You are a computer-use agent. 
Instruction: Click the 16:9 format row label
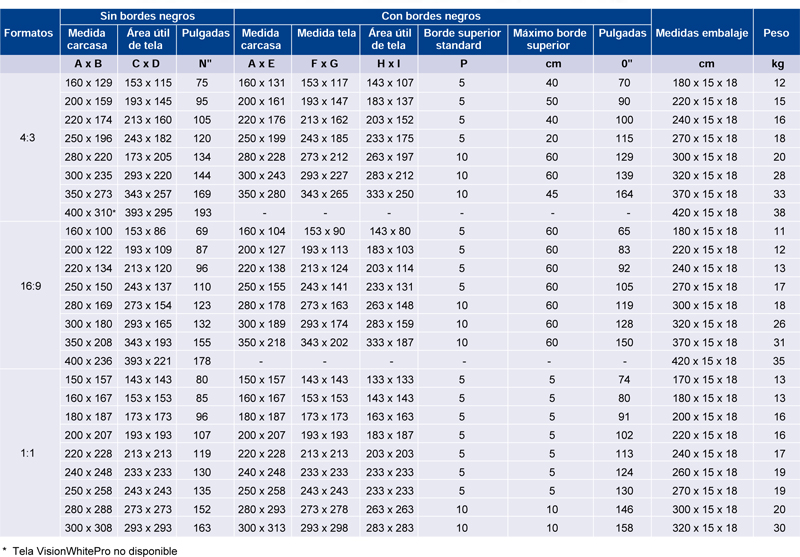coord(29,285)
